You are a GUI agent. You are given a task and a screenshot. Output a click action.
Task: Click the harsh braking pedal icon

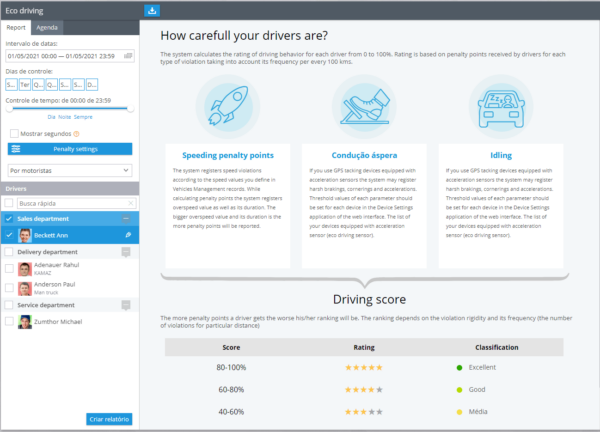pyautogui.click(x=365, y=107)
